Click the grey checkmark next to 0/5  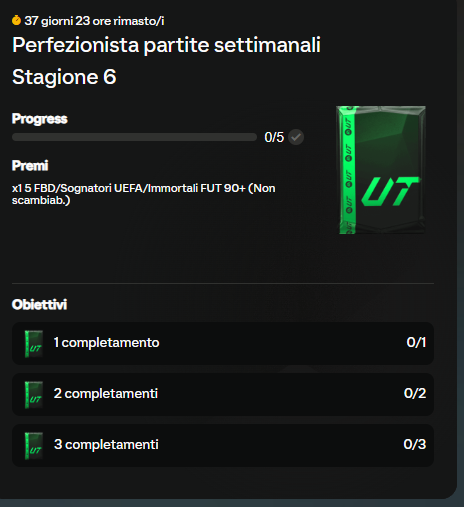tap(296, 137)
